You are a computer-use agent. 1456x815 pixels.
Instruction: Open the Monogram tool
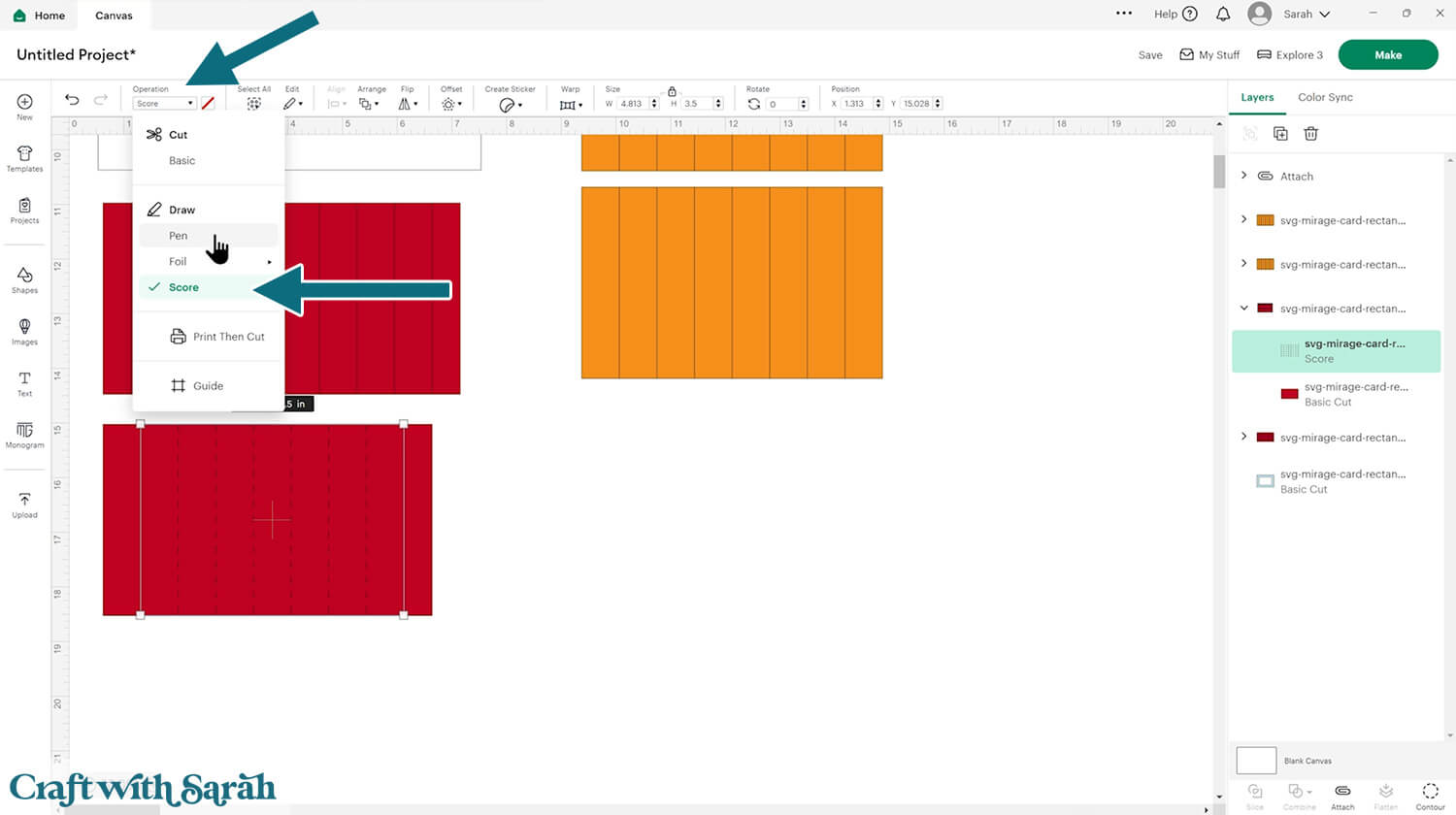(x=24, y=434)
